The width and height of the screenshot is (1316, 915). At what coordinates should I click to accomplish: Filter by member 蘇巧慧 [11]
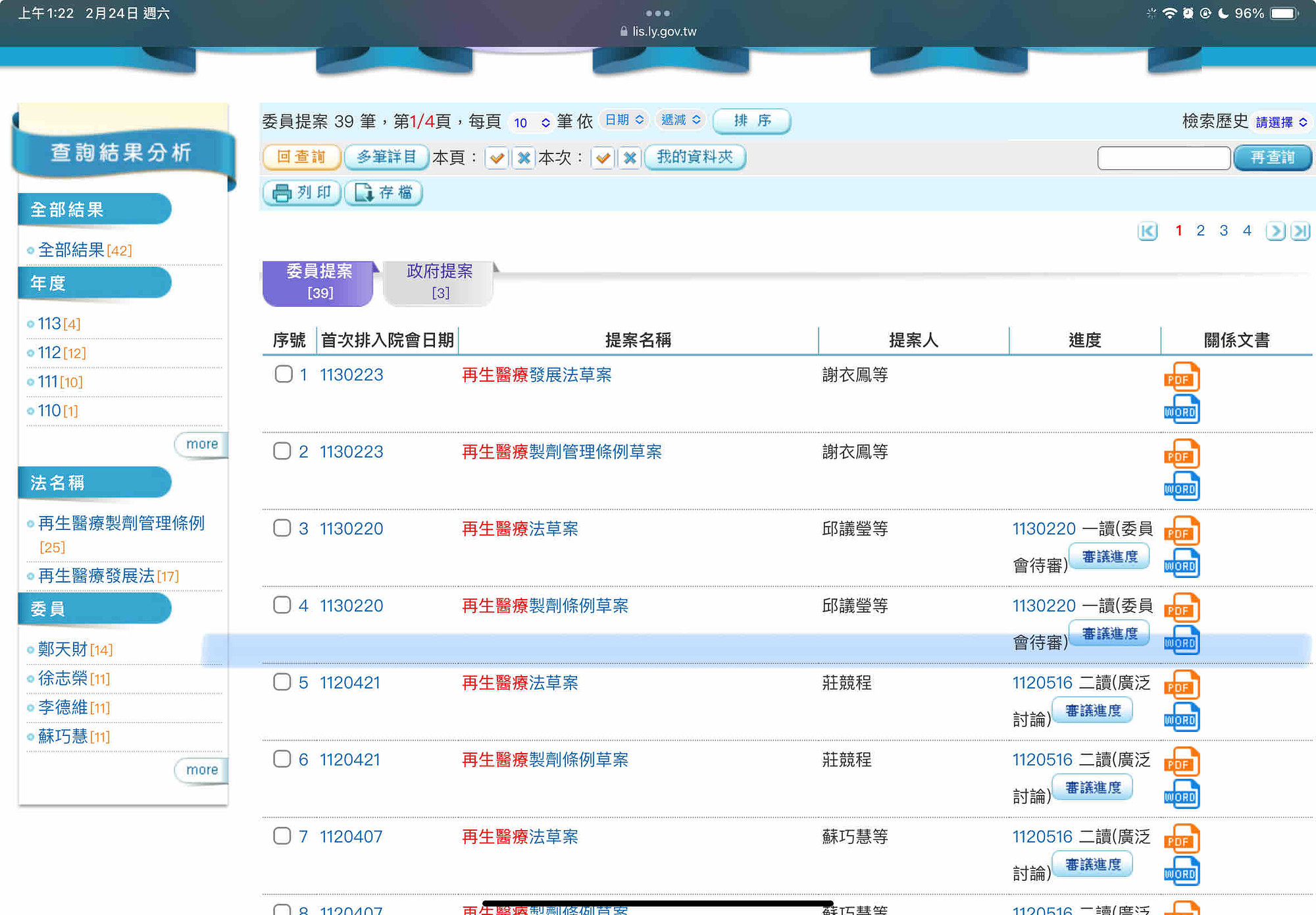74,737
